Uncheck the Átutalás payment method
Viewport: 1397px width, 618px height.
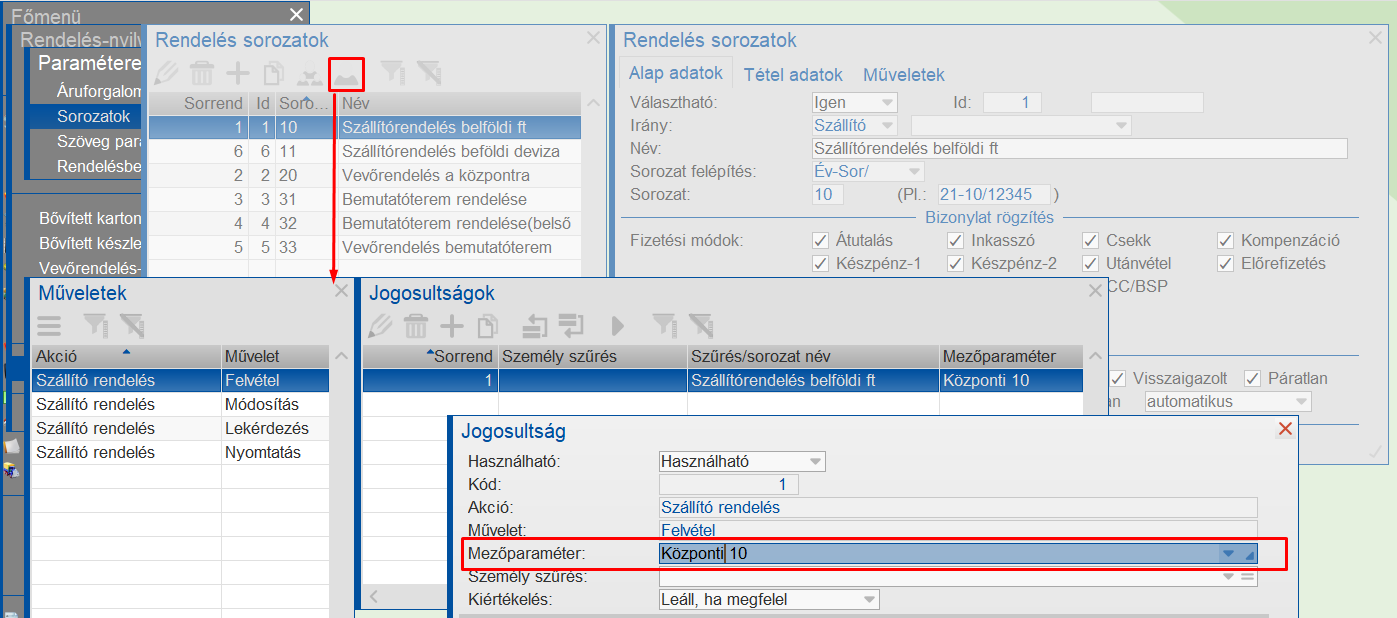[x=821, y=239]
